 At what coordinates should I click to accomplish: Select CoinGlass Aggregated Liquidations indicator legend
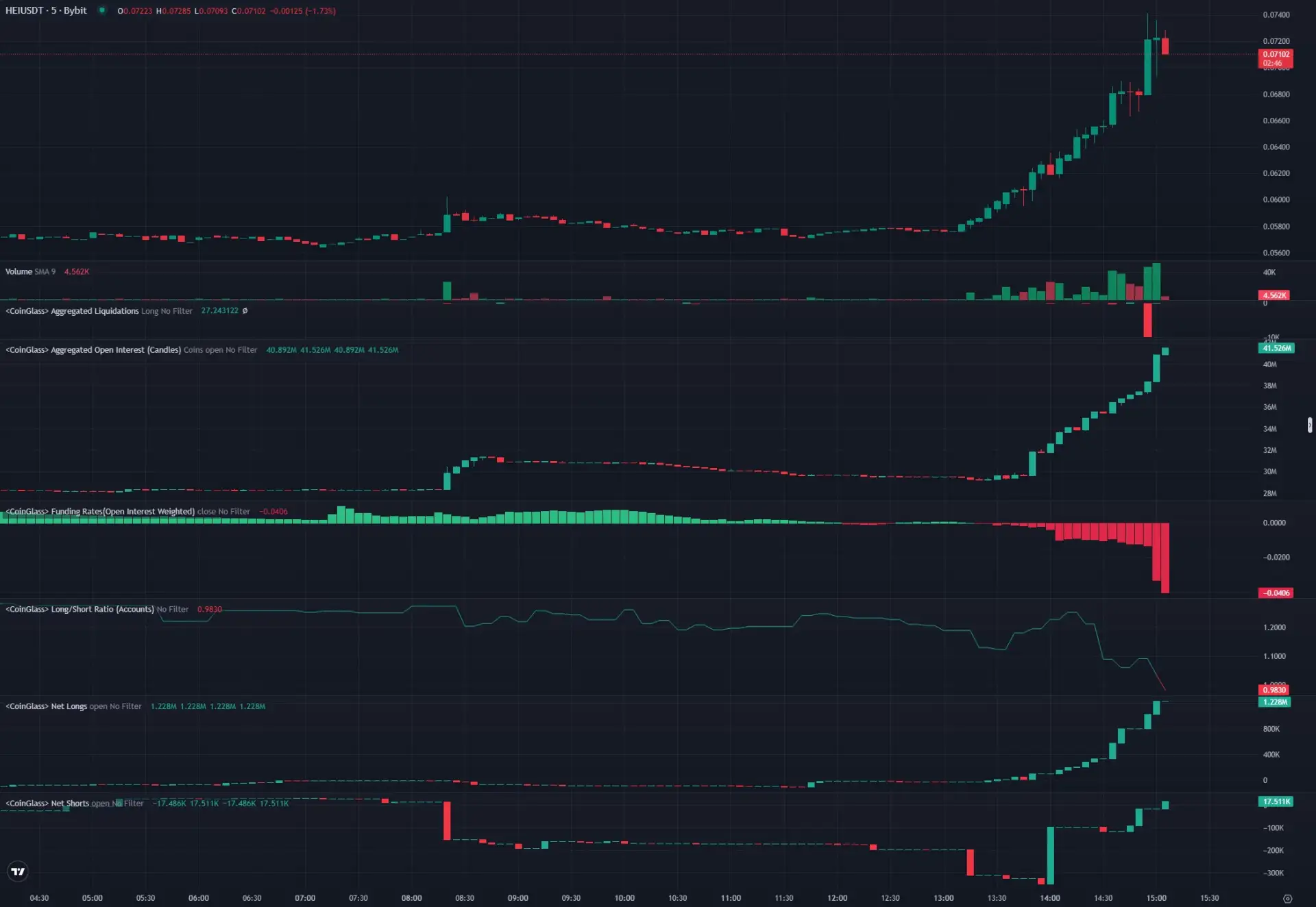point(99,311)
